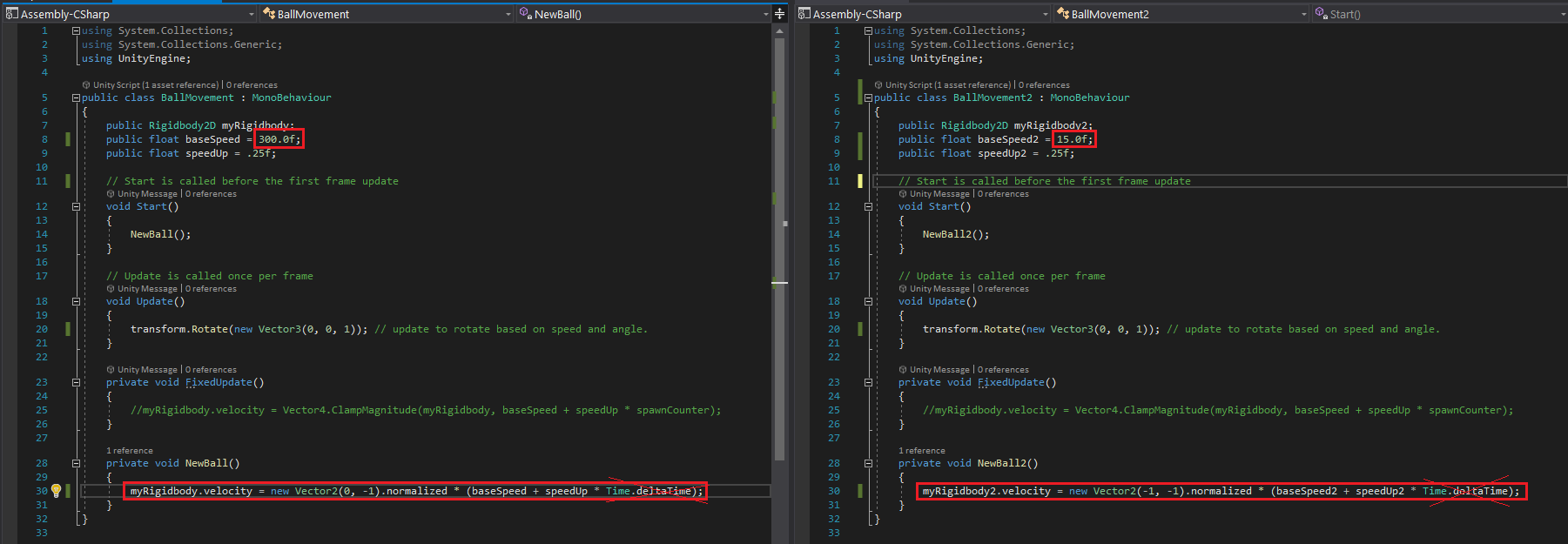Click System.Collections.Generic on right line 2
The height and width of the screenshot is (544, 1568).
coord(989,44)
